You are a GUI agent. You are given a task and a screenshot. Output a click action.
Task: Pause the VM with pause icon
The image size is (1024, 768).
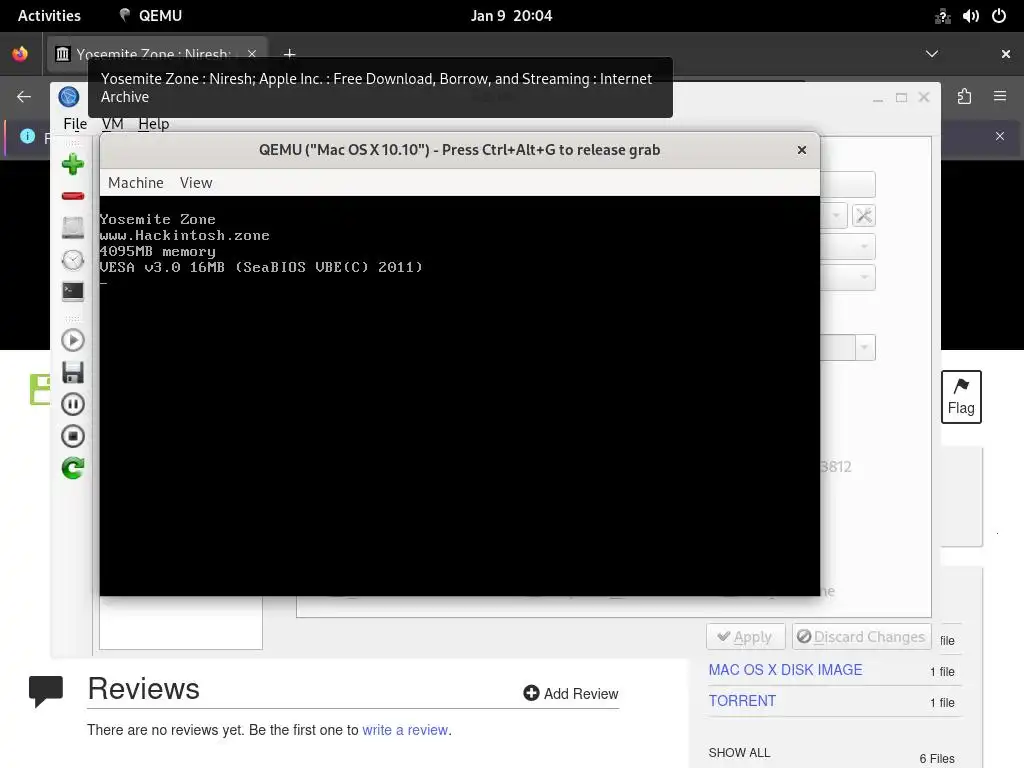pos(72,404)
